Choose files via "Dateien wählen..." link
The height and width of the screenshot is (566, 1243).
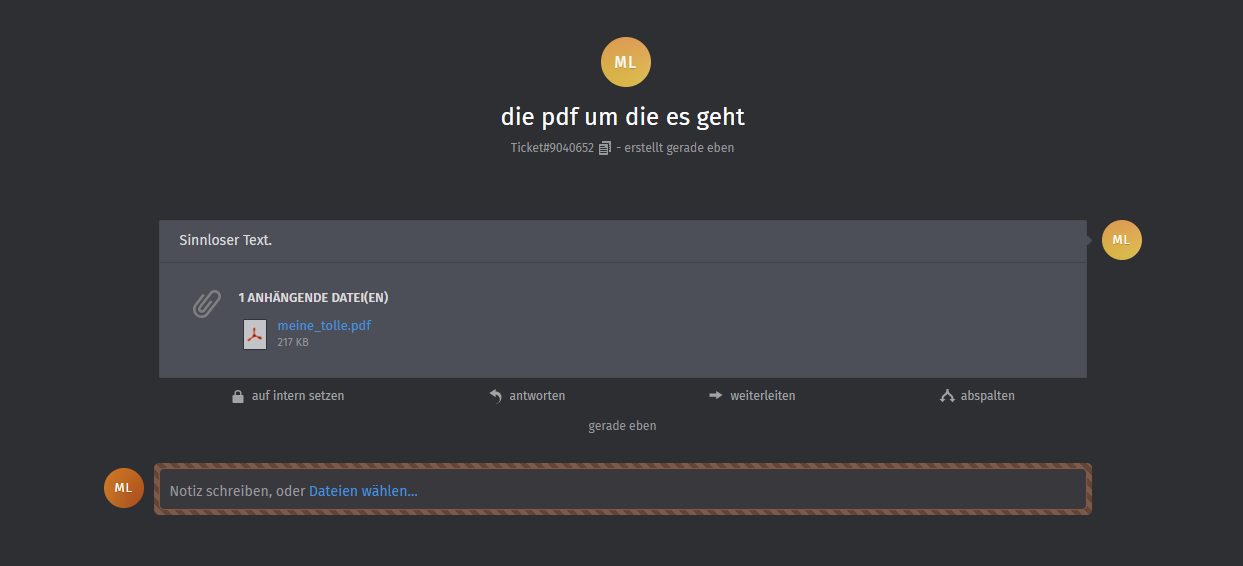[x=363, y=491]
